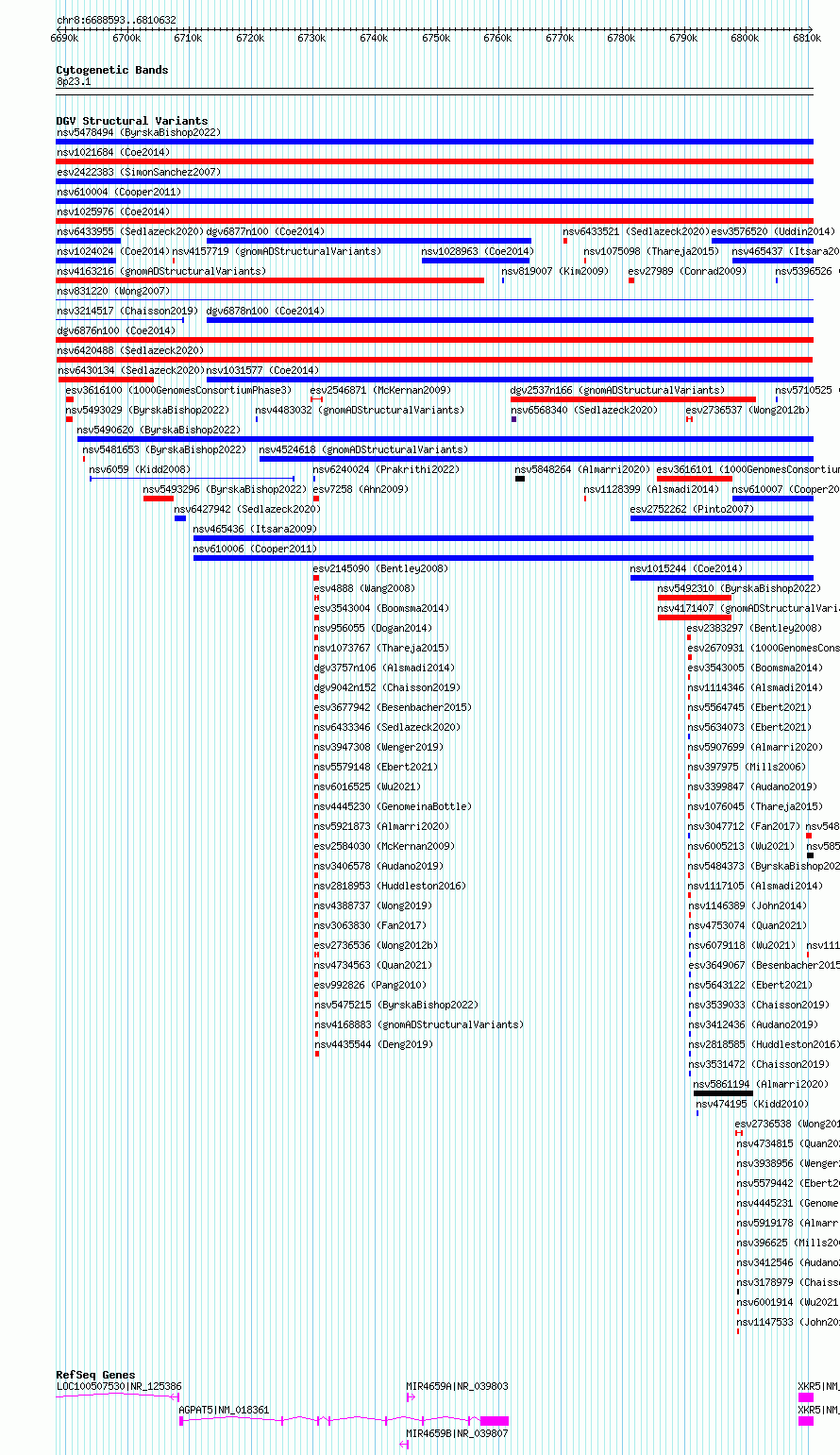
Task: Click the nsv1025976 (Coe2014) label
Action: tap(113, 211)
